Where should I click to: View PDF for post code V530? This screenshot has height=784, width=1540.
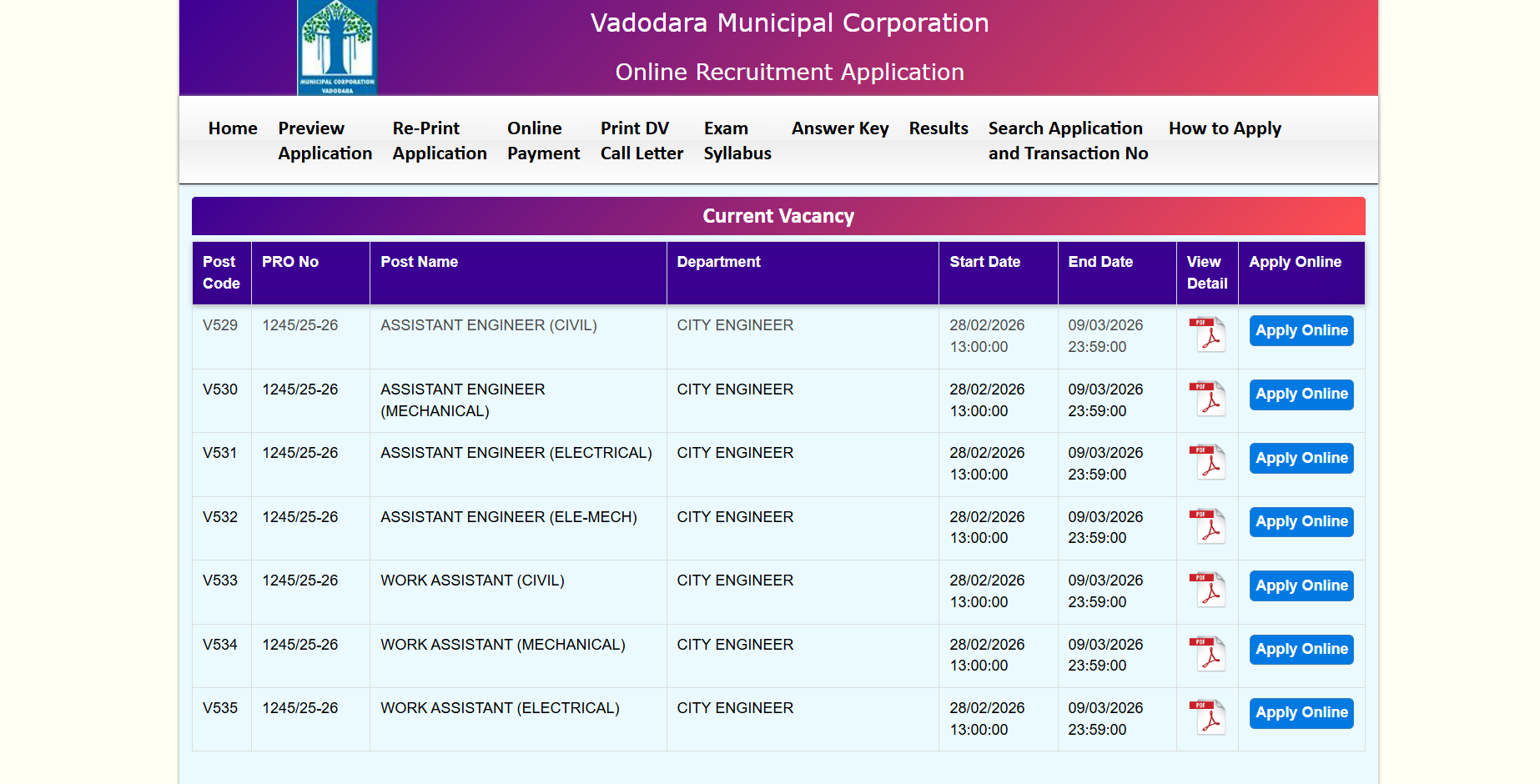pos(1207,398)
